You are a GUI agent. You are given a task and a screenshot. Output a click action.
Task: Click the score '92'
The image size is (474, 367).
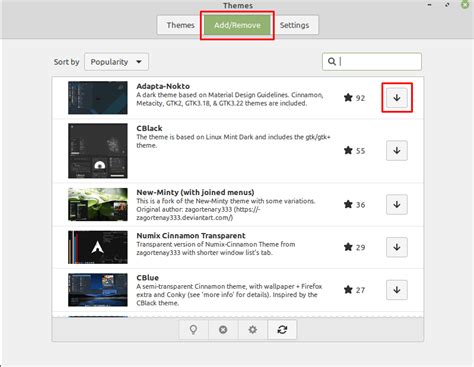coord(360,98)
